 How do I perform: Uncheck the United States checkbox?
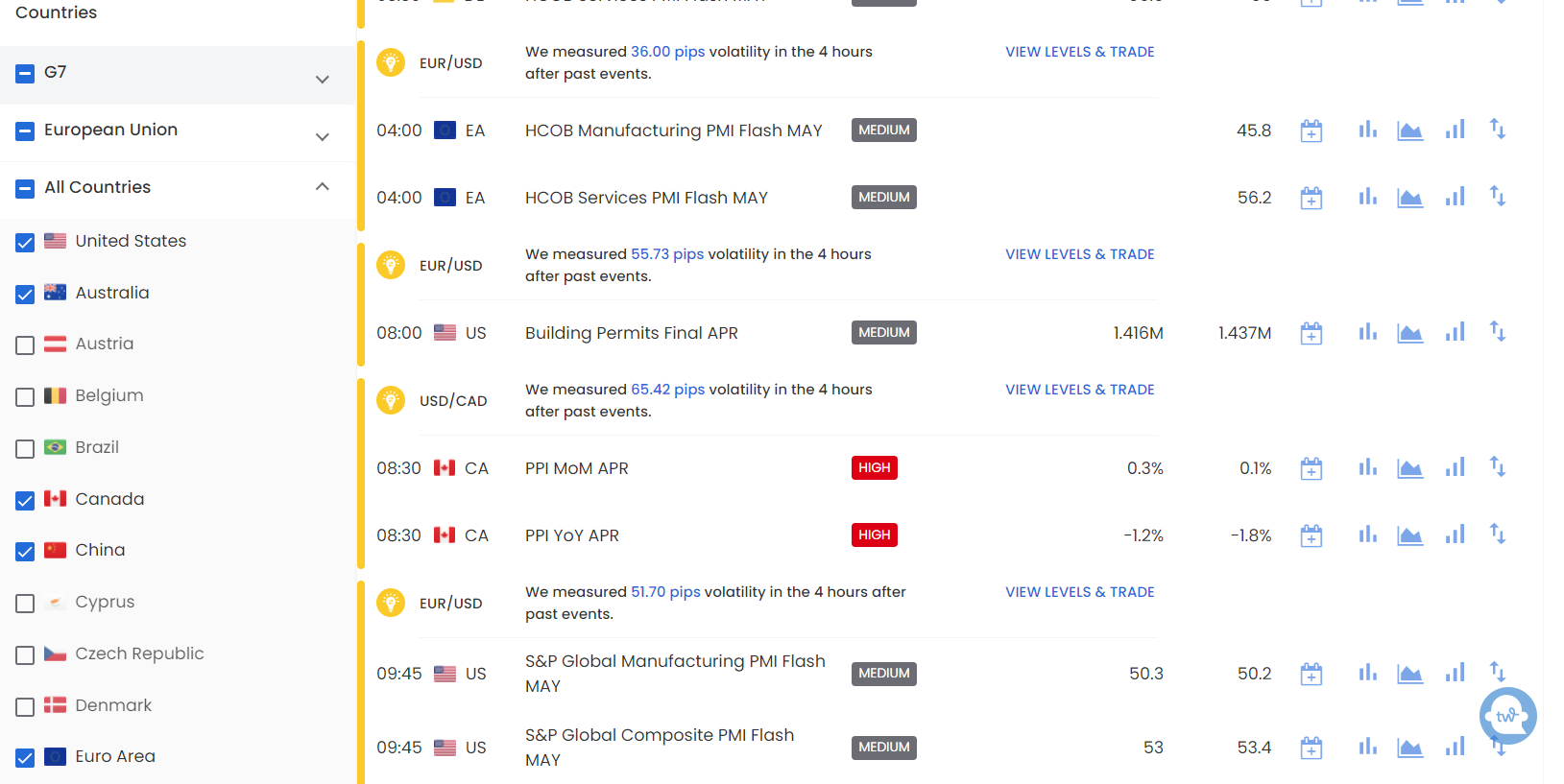point(25,242)
